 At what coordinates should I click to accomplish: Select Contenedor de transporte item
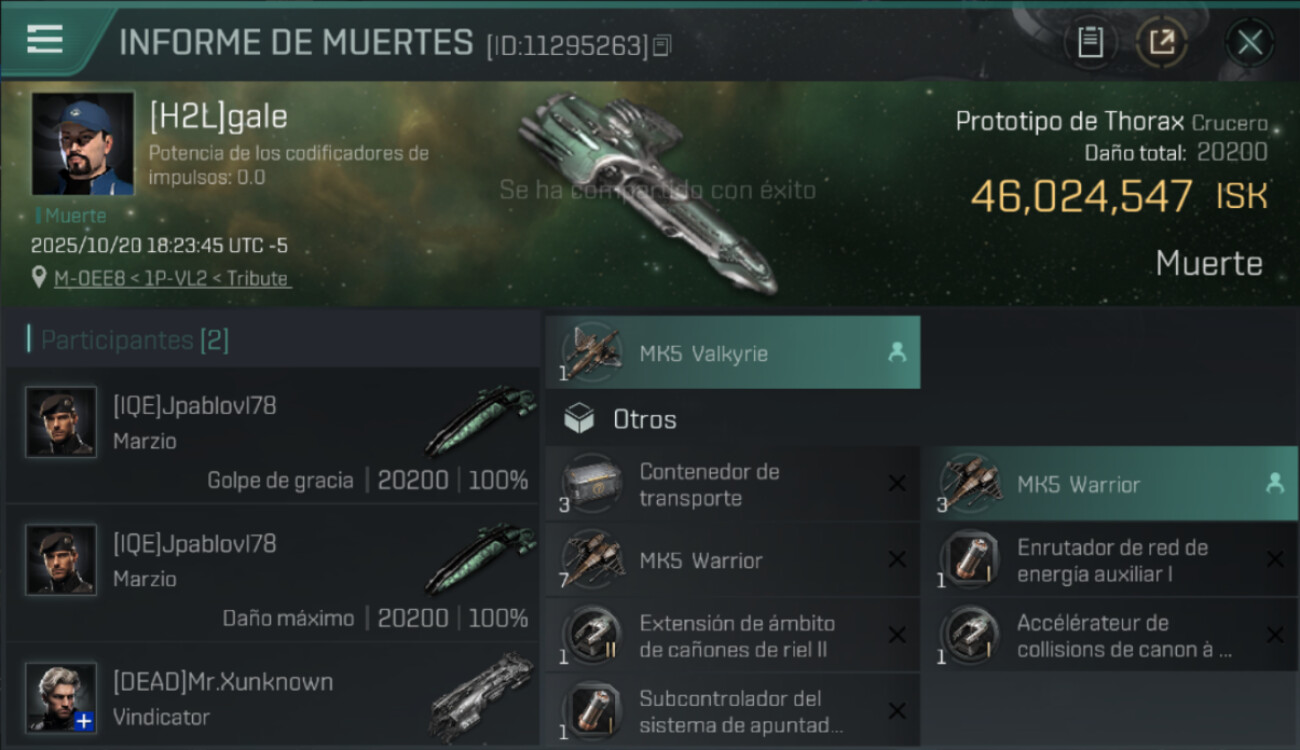733,485
